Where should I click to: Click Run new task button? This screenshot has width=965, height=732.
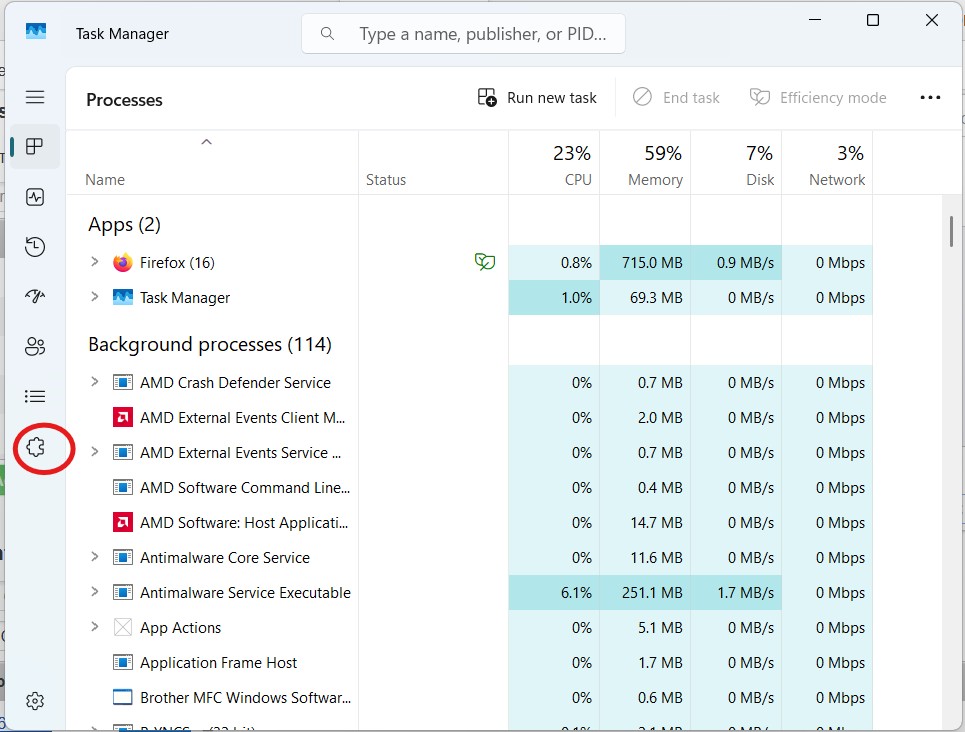click(x=537, y=97)
